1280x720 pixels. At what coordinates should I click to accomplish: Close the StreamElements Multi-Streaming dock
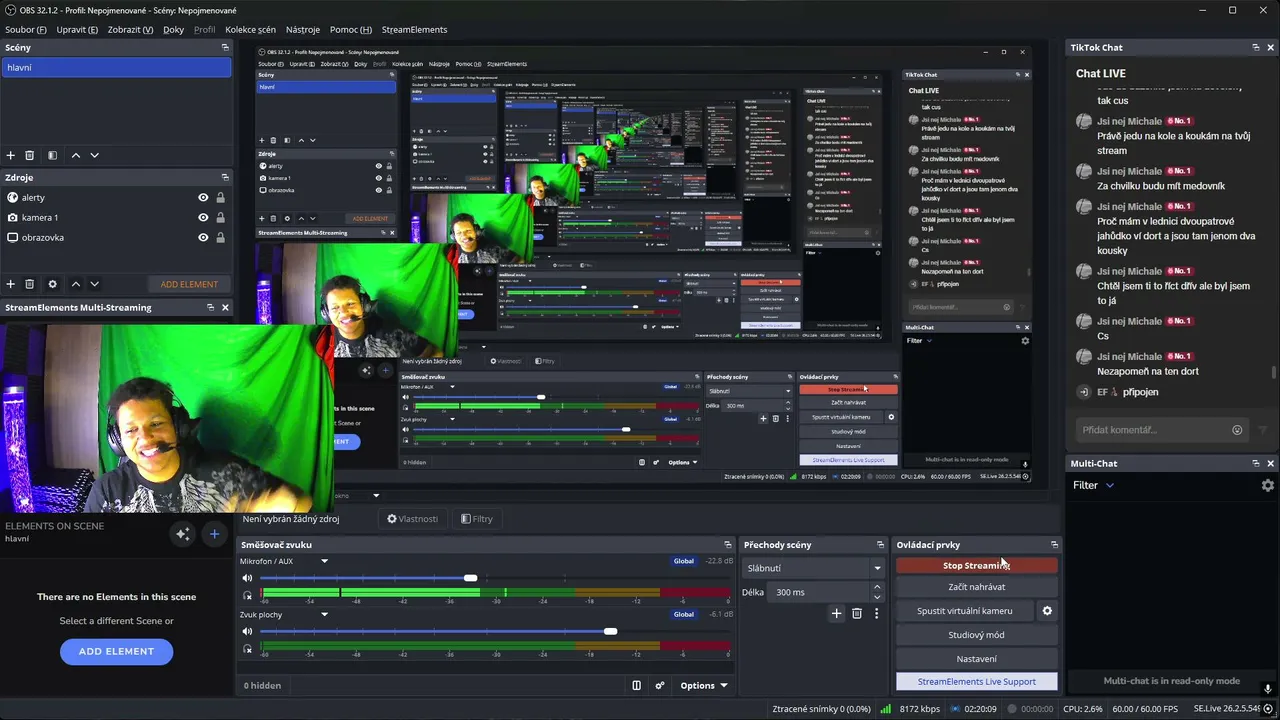click(x=225, y=307)
